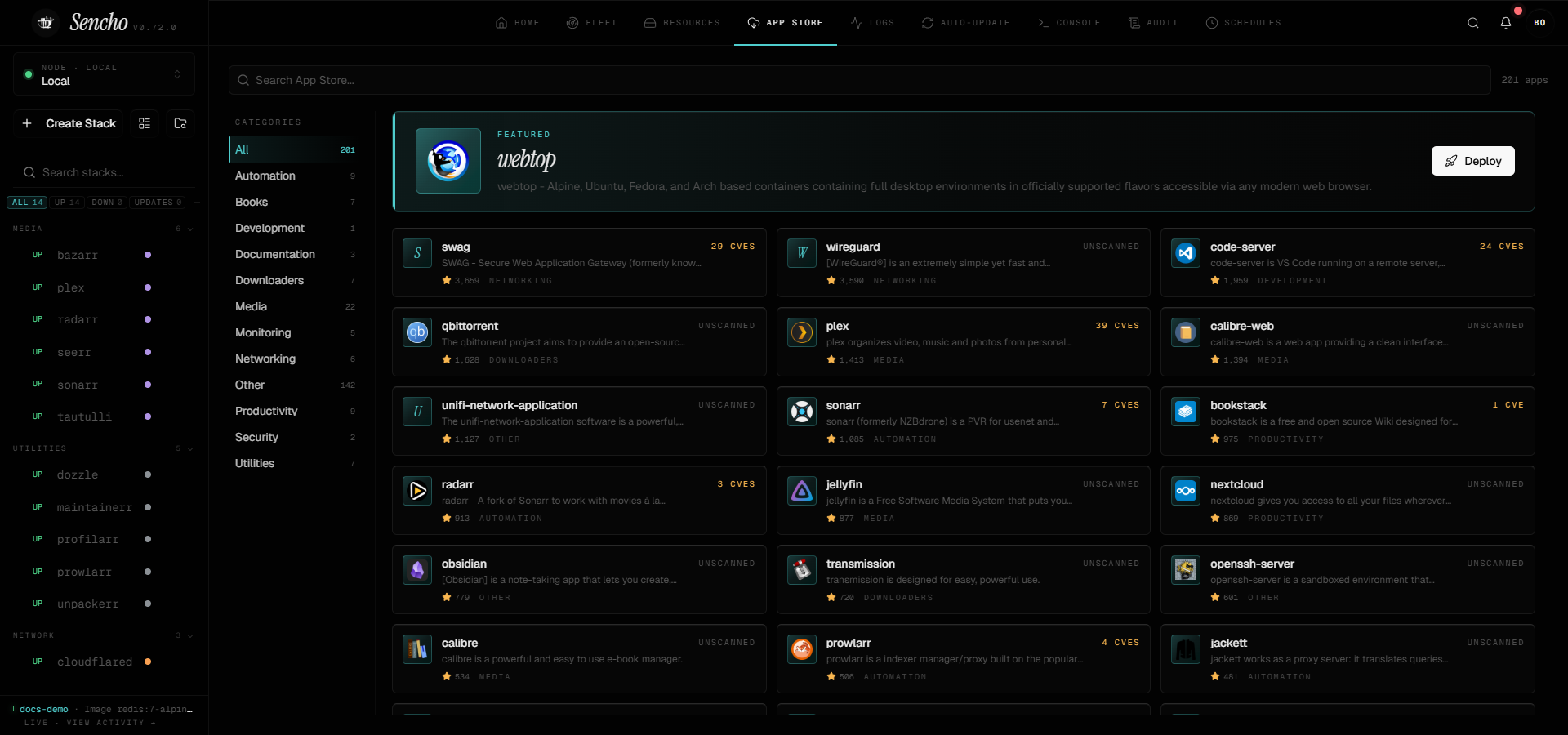The image size is (1568, 735).
Task: Select the Monitoring category
Action: pos(296,332)
